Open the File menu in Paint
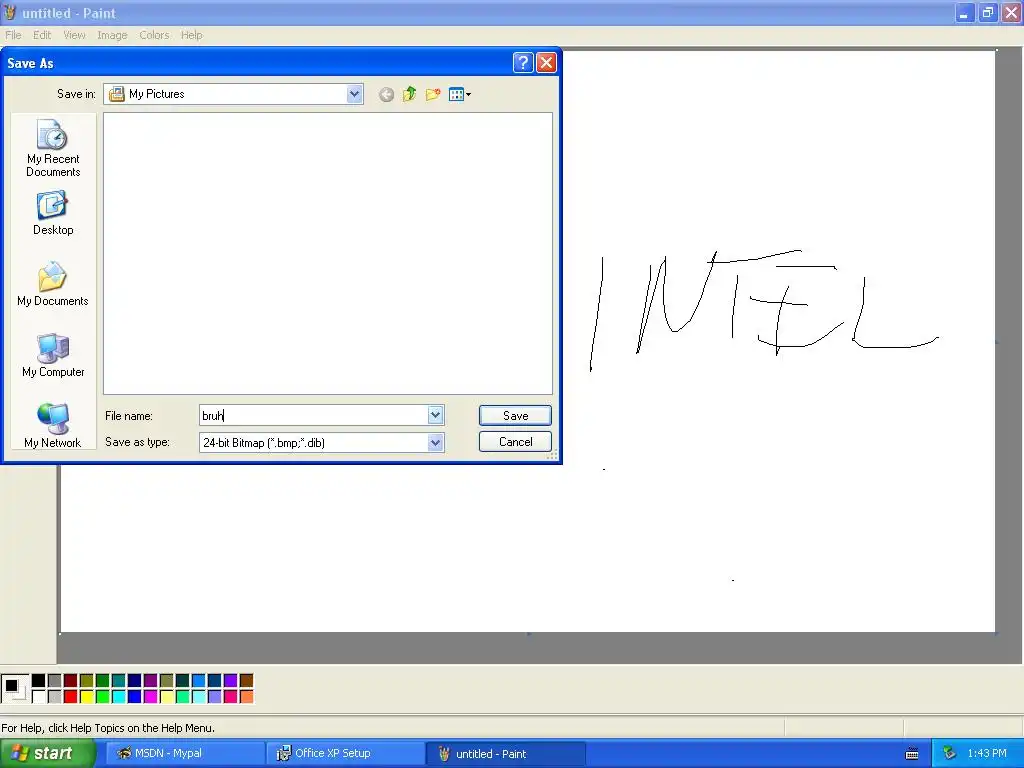Screen dimensions: 1024x768 pyautogui.click(x=13, y=35)
